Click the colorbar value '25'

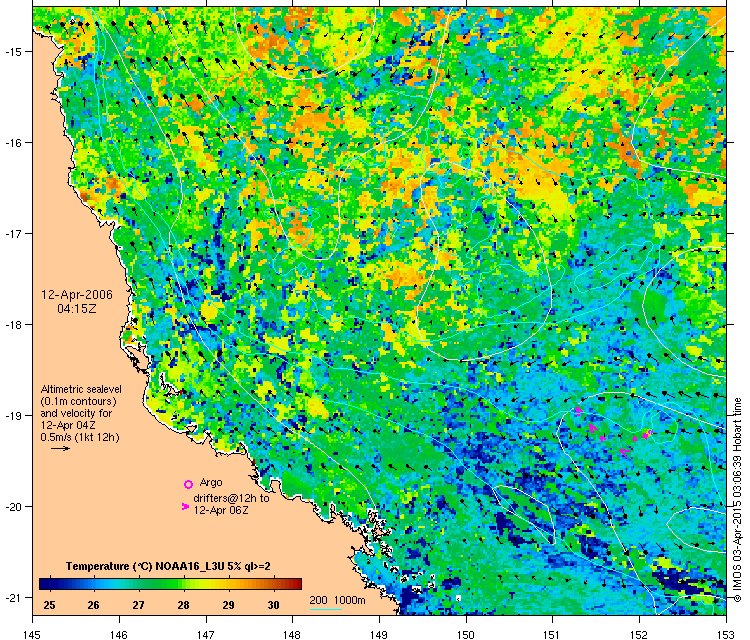pos(49,606)
